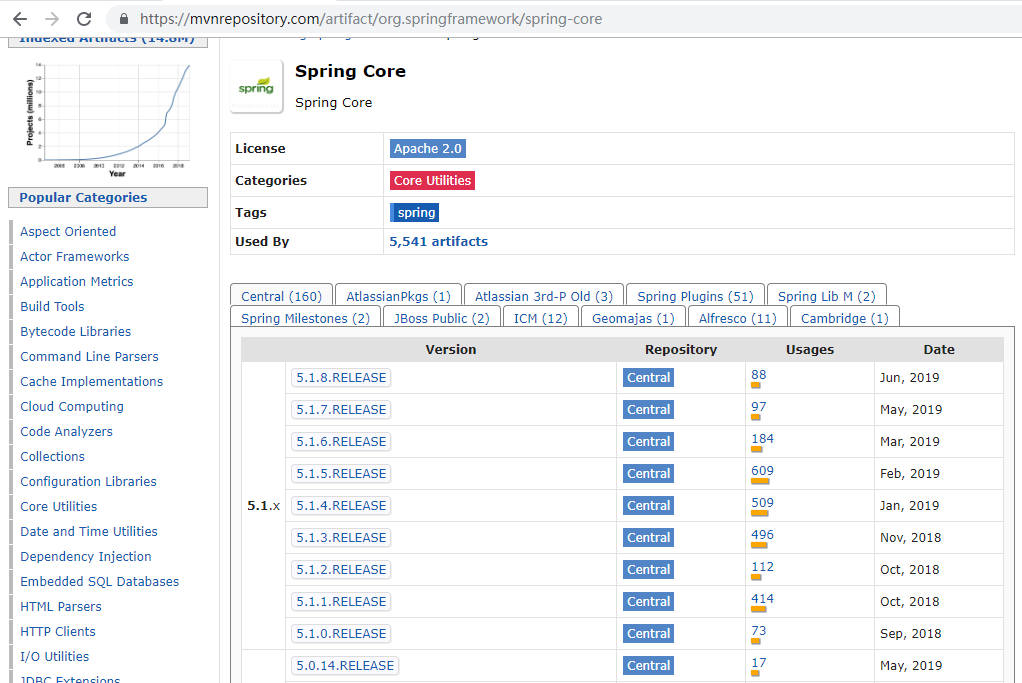Open the Cloud Computing category

point(72,407)
